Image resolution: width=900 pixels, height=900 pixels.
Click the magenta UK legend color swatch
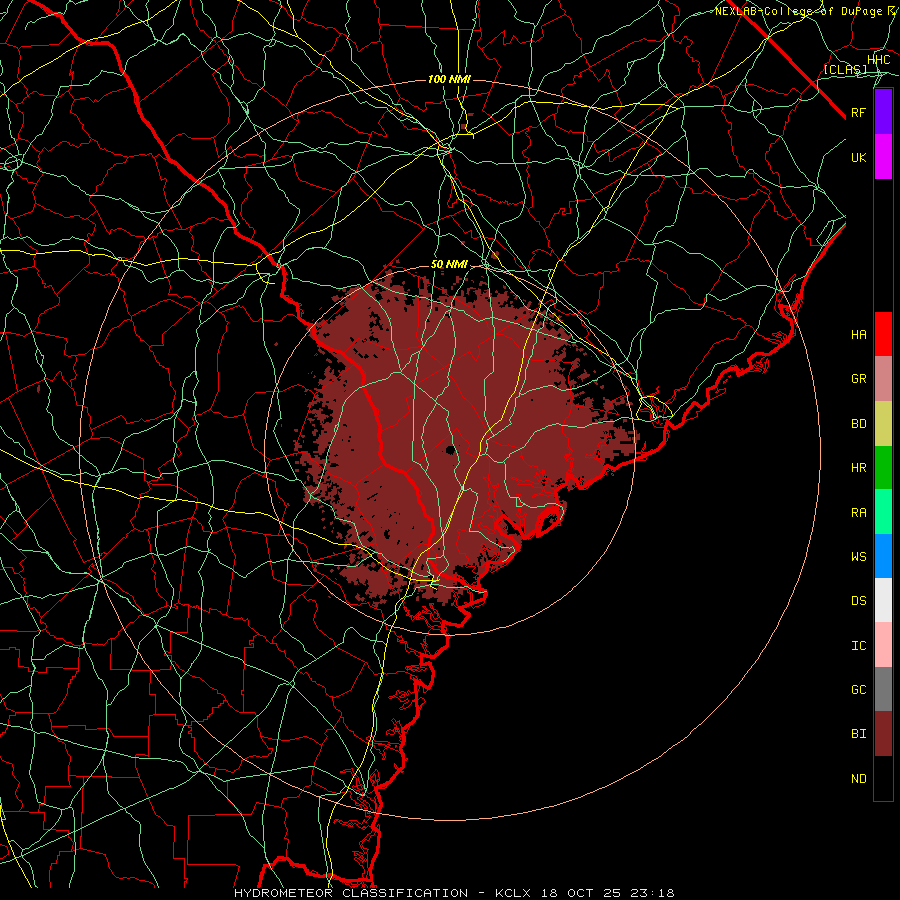point(883,157)
